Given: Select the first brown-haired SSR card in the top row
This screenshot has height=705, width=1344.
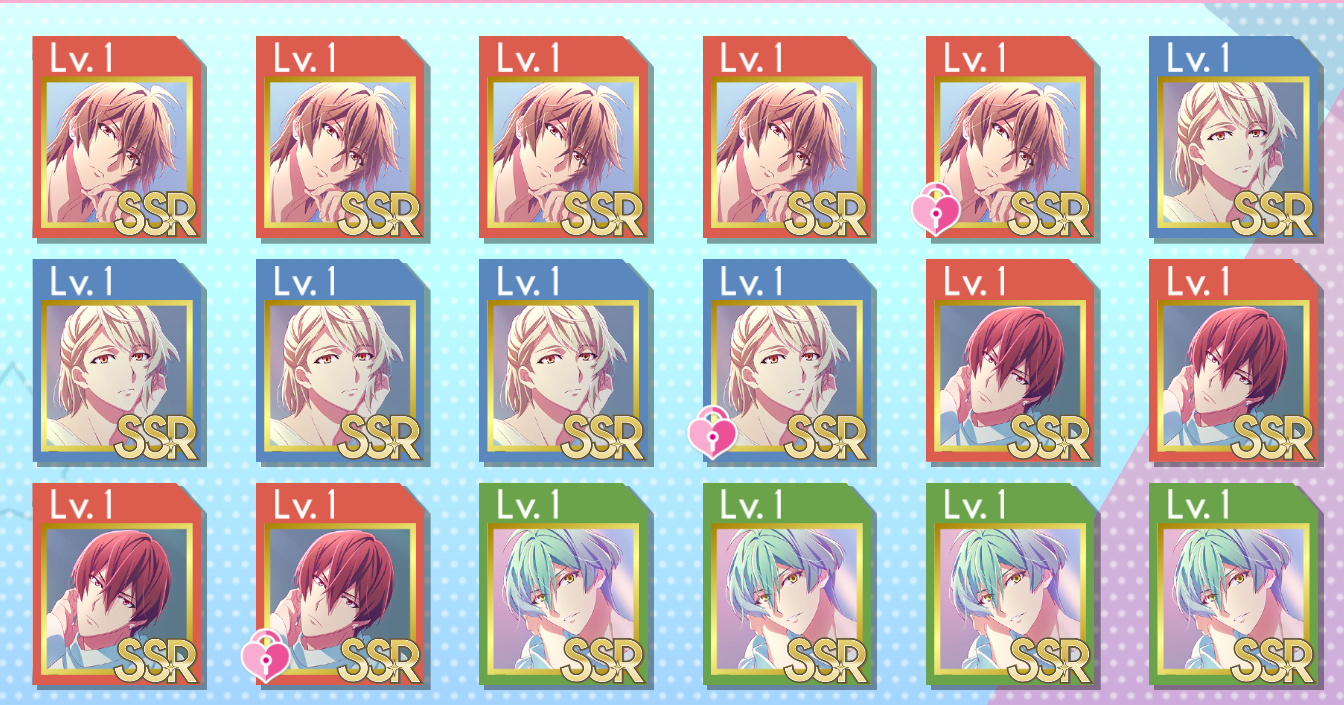Looking at the screenshot, I should (x=117, y=137).
